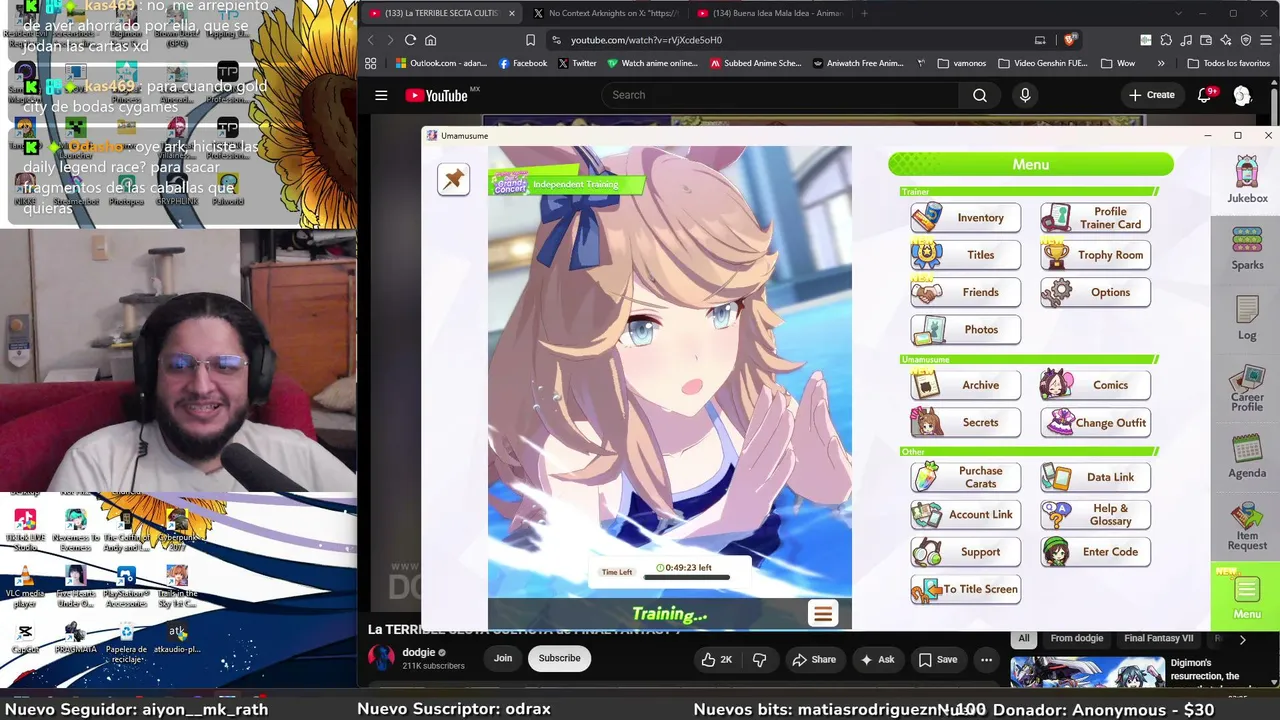Select the From dodgie filter chip
The image size is (1280, 720).
[1077, 638]
